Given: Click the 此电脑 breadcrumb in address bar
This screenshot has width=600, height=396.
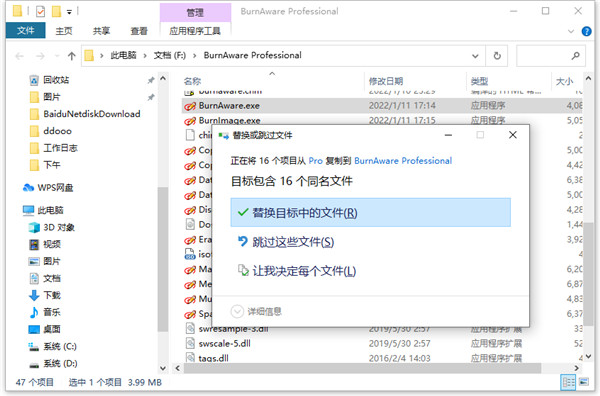Looking at the screenshot, I should 123,55.
